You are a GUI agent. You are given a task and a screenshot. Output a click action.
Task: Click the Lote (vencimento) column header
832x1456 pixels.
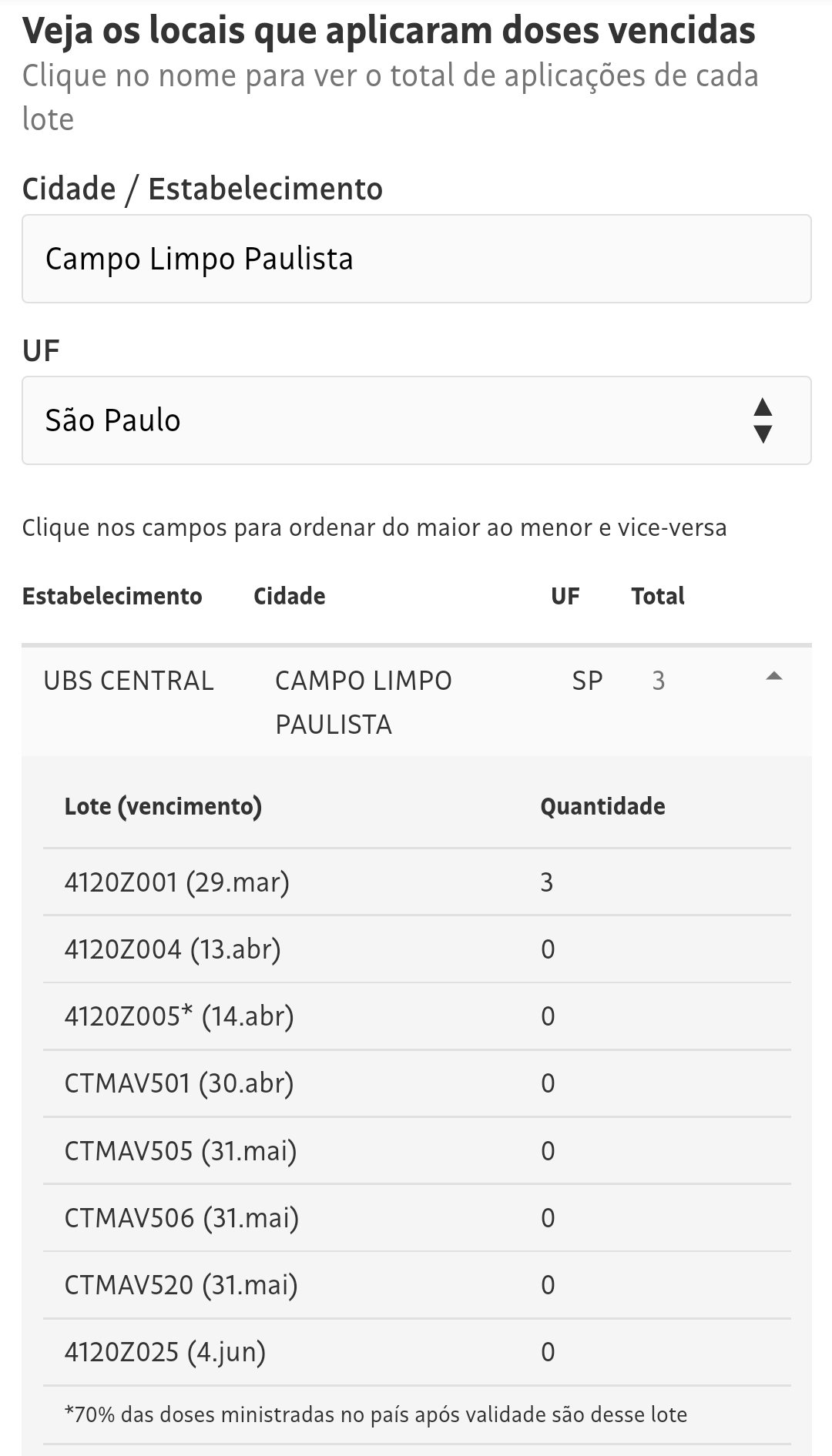(163, 806)
